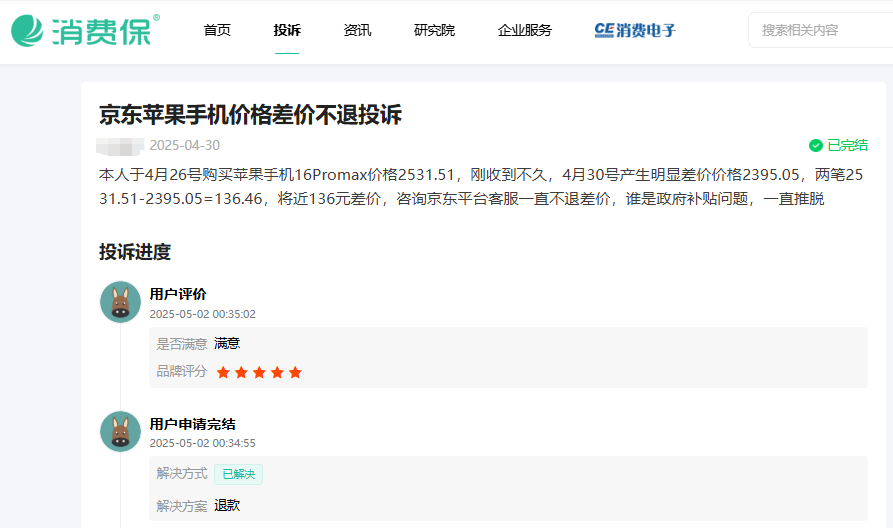The width and height of the screenshot is (893, 528).
Task: Click the 已解决 resolution badge
Action: [238, 474]
